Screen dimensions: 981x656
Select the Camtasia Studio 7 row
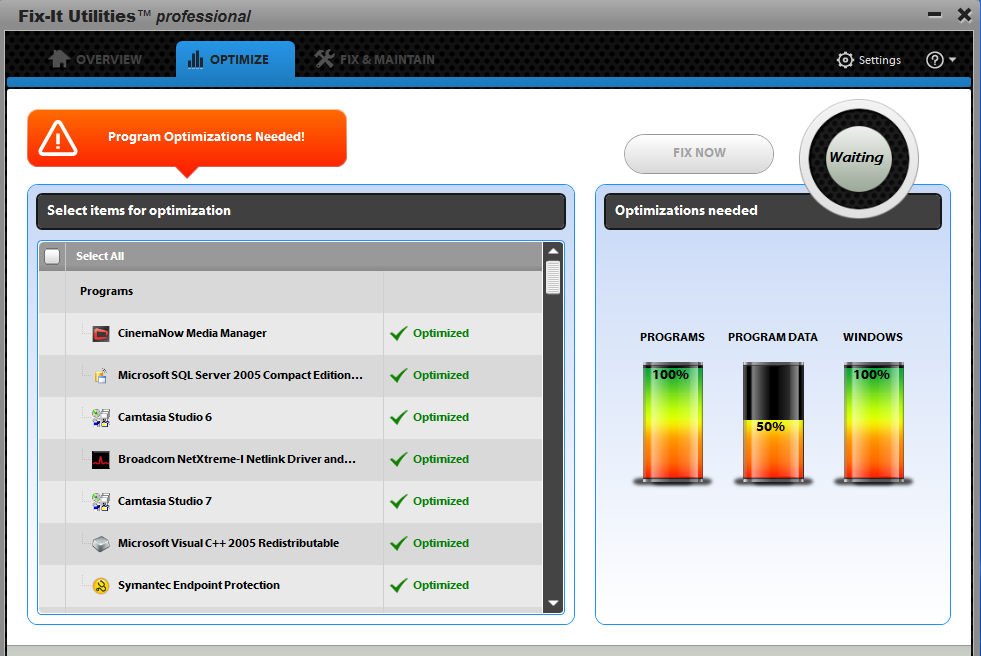tap(290, 501)
